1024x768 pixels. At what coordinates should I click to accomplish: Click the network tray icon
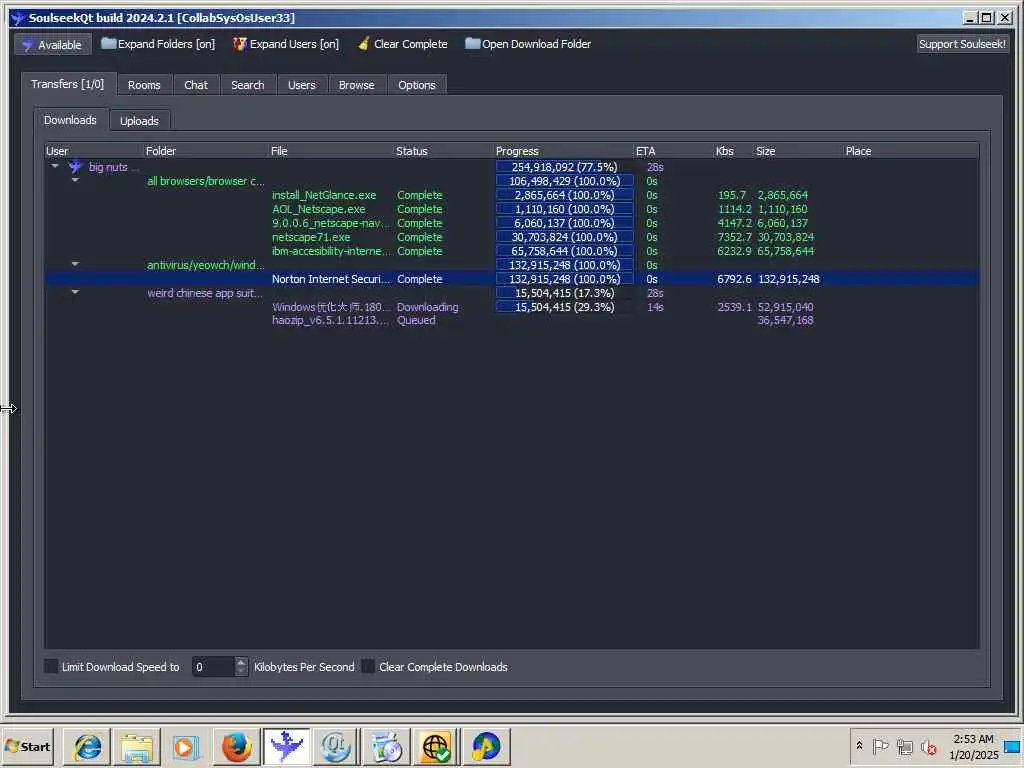click(x=904, y=746)
